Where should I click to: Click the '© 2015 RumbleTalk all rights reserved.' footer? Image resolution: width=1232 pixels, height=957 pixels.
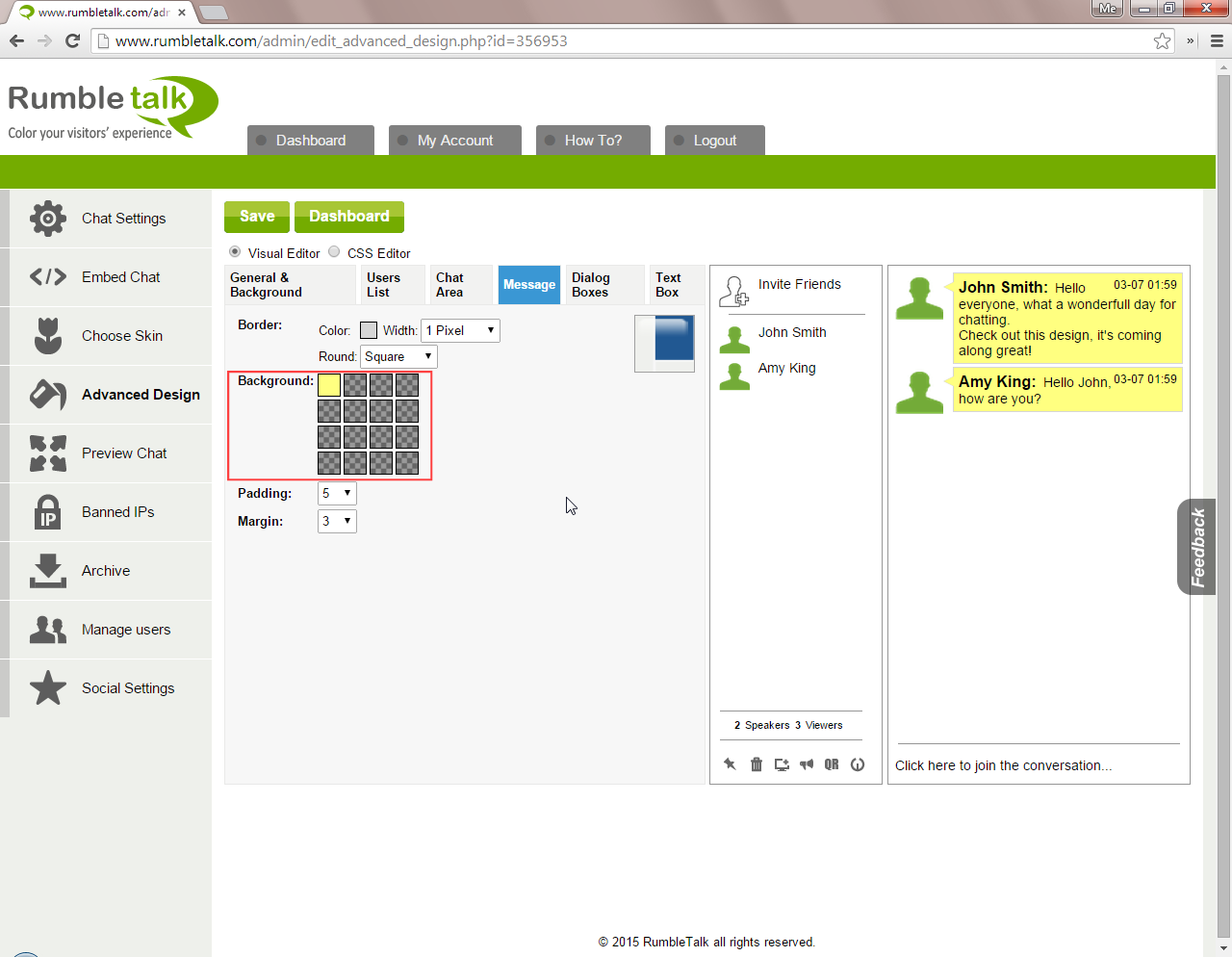pyautogui.click(x=706, y=942)
